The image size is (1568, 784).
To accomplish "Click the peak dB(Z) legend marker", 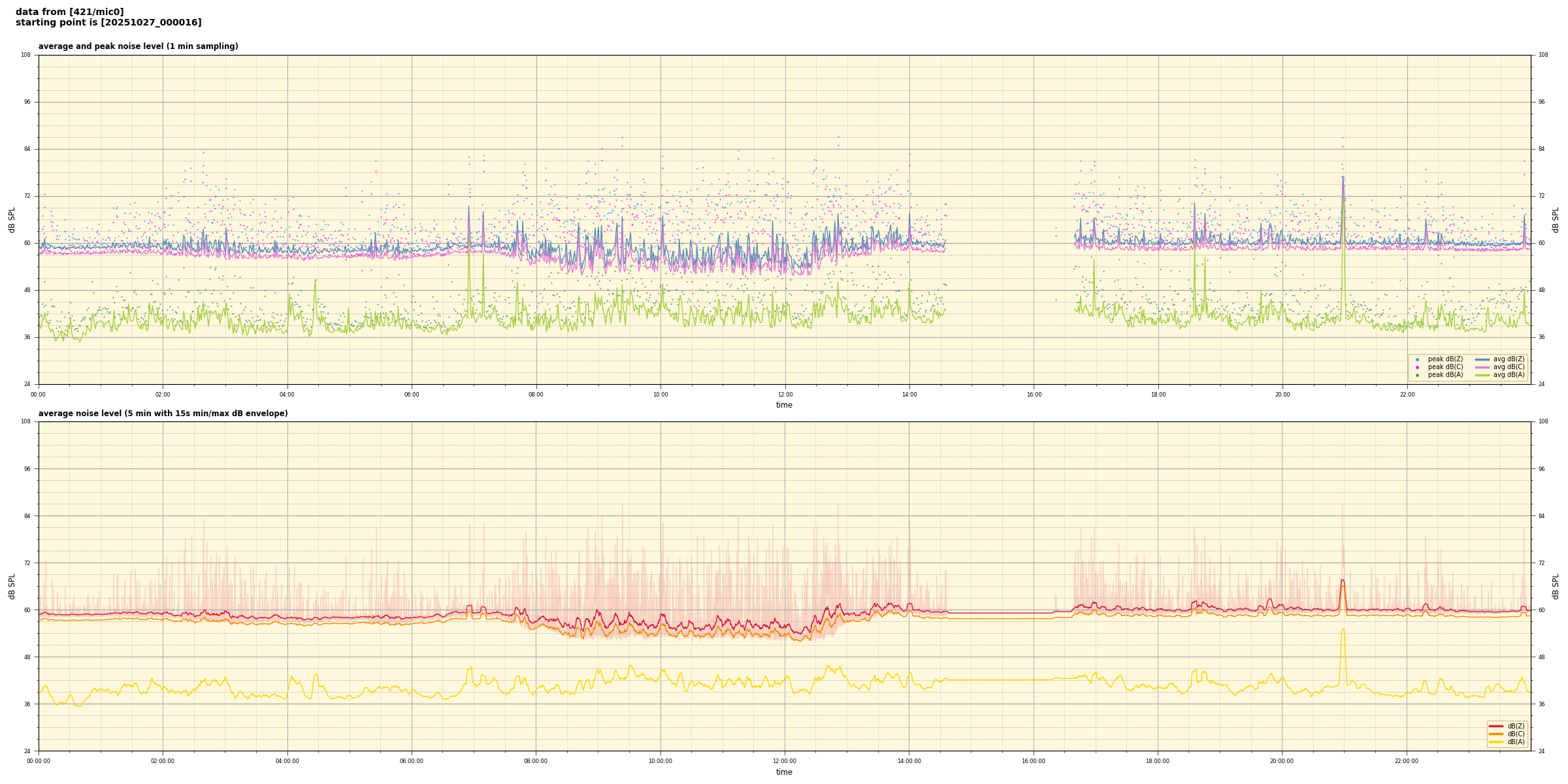I will click(1417, 359).
